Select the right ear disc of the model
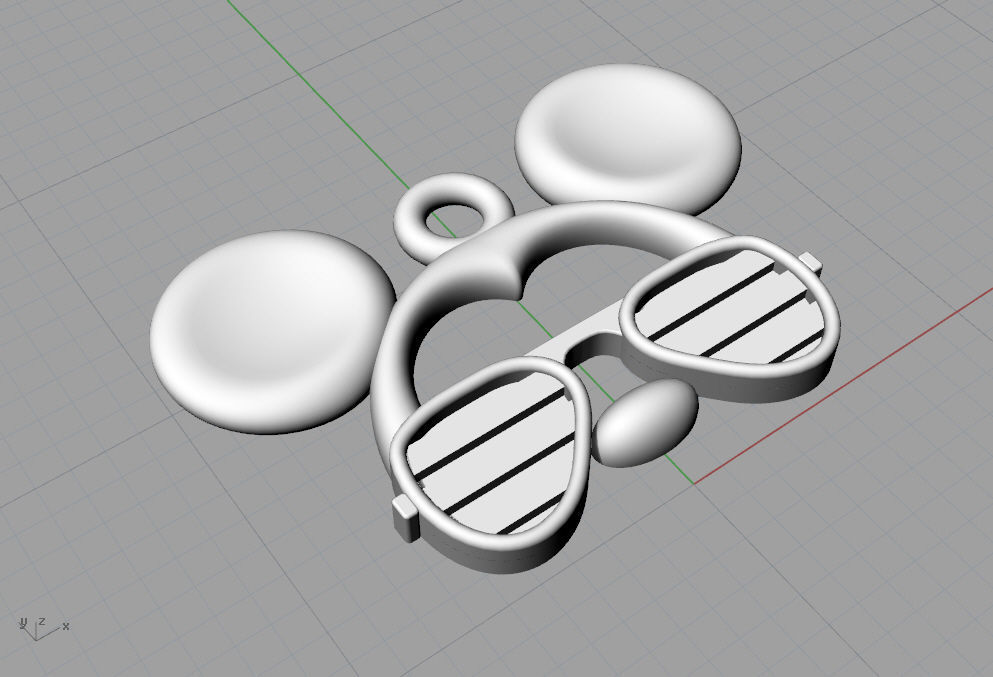 pyautogui.click(x=628, y=138)
